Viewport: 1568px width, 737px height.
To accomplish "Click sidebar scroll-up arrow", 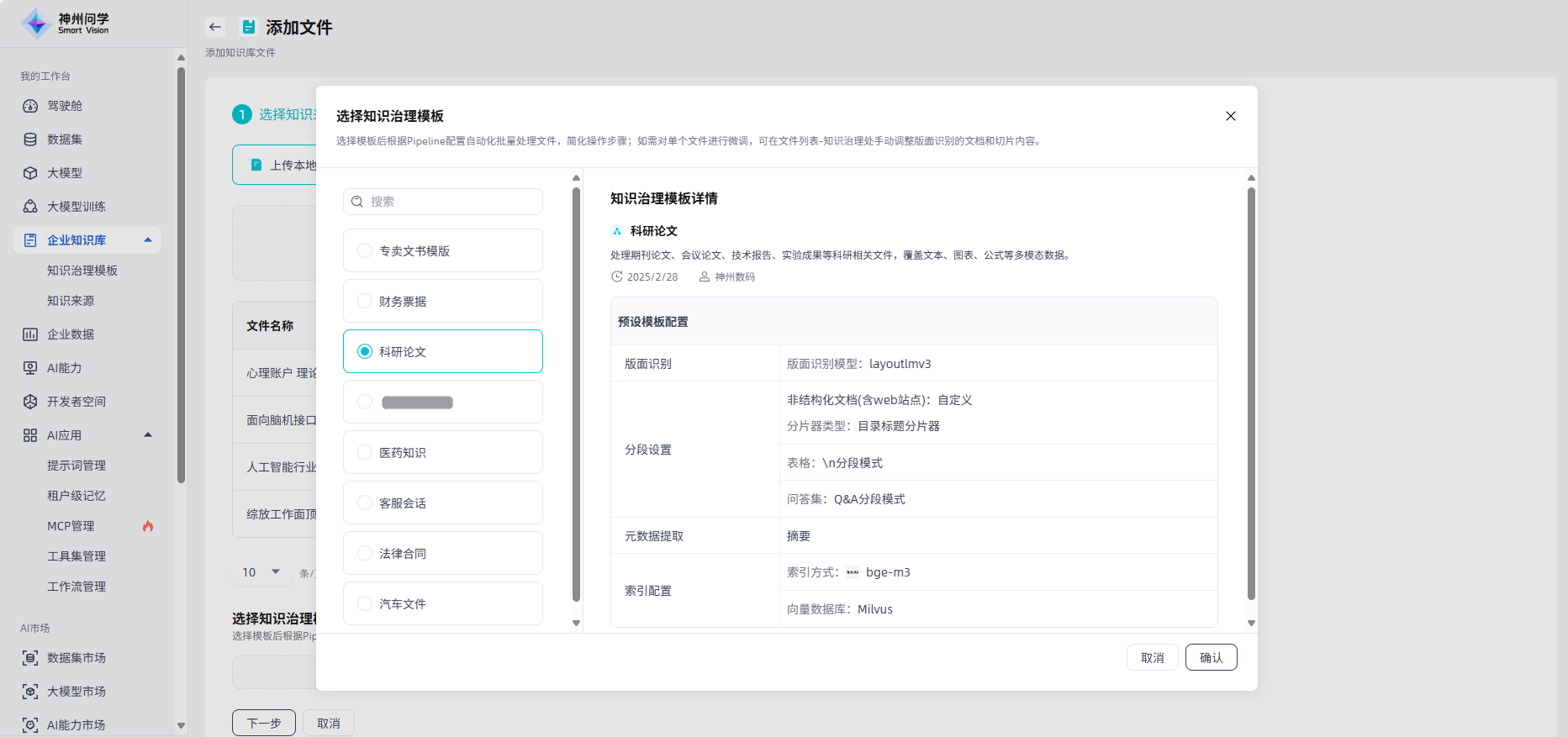I will tap(181, 57).
